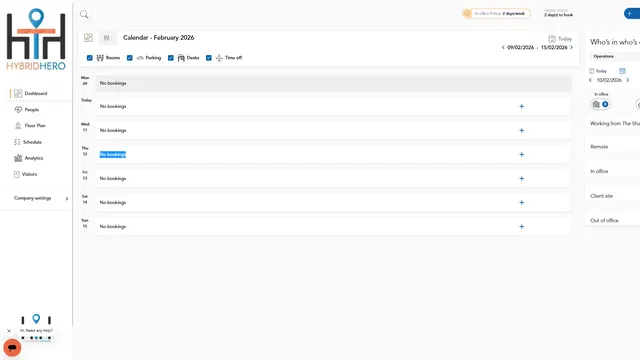Add a booking for Sat 14

click(522, 202)
